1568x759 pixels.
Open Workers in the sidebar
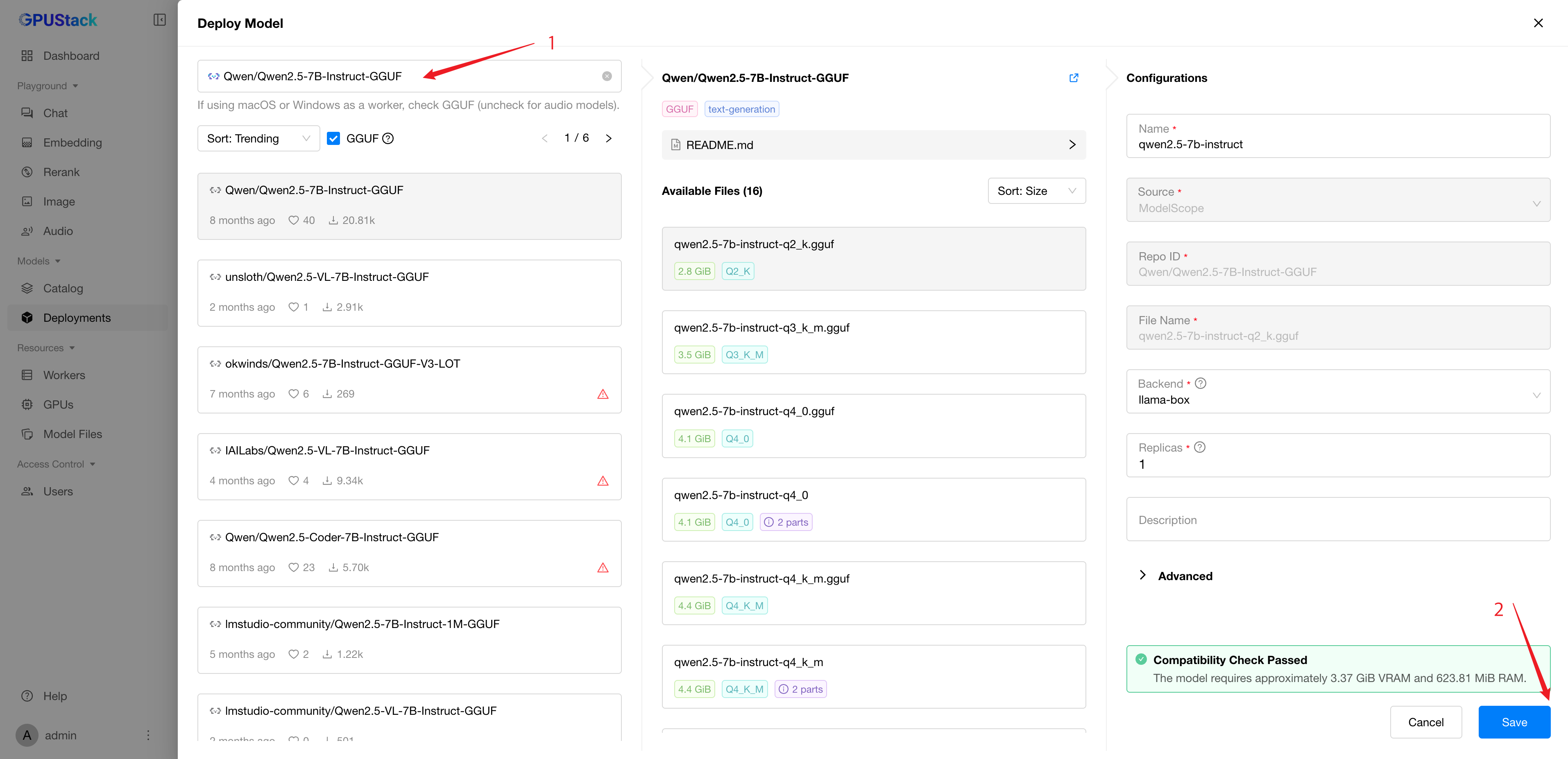64,375
